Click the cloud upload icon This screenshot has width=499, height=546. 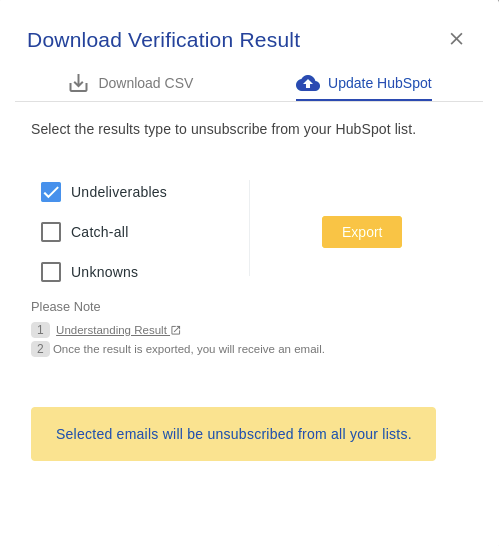(x=308, y=83)
